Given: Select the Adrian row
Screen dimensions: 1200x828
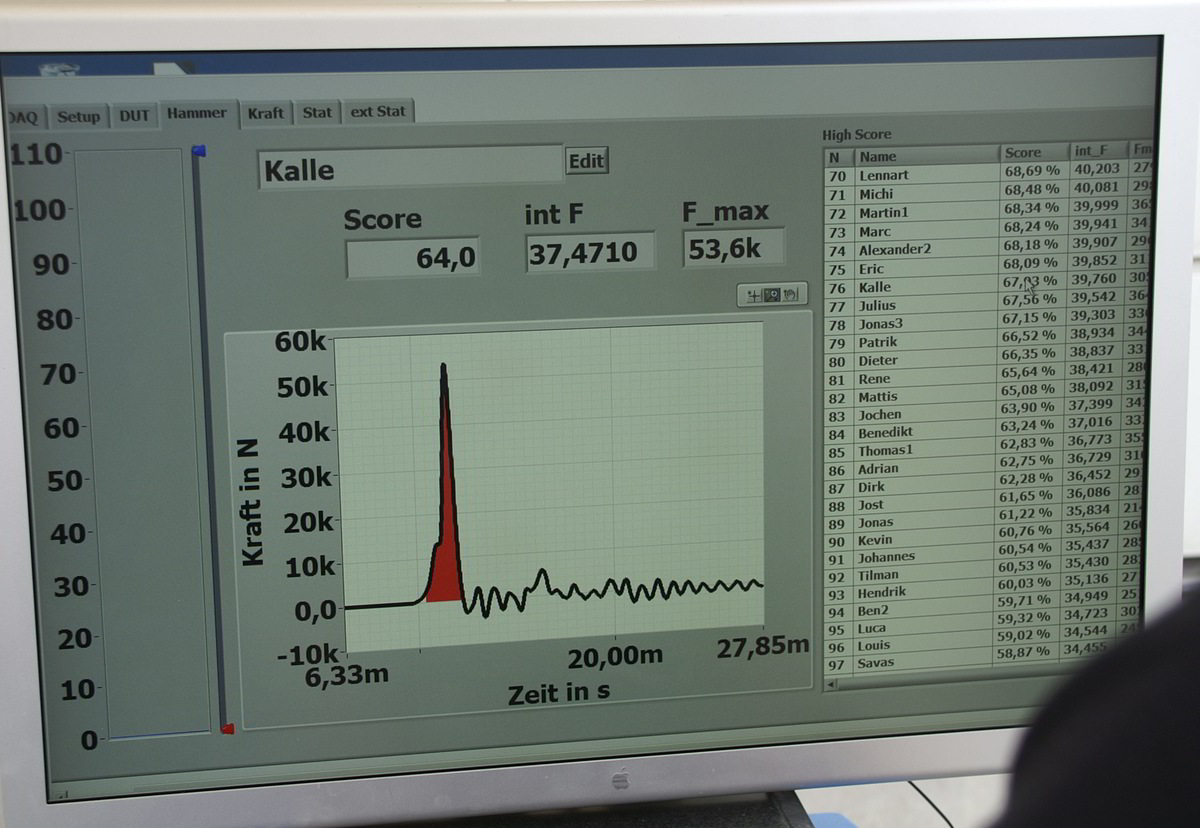Looking at the screenshot, I should 878,469.
